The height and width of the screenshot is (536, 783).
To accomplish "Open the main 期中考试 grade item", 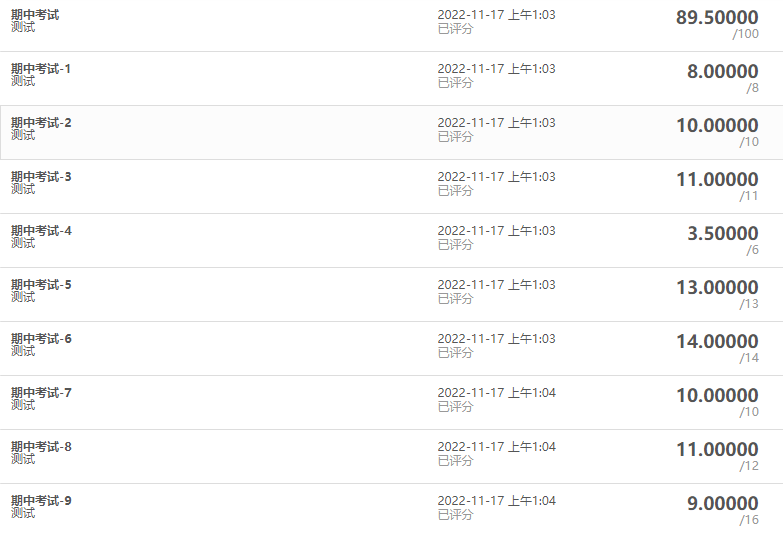I will pos(35,15).
